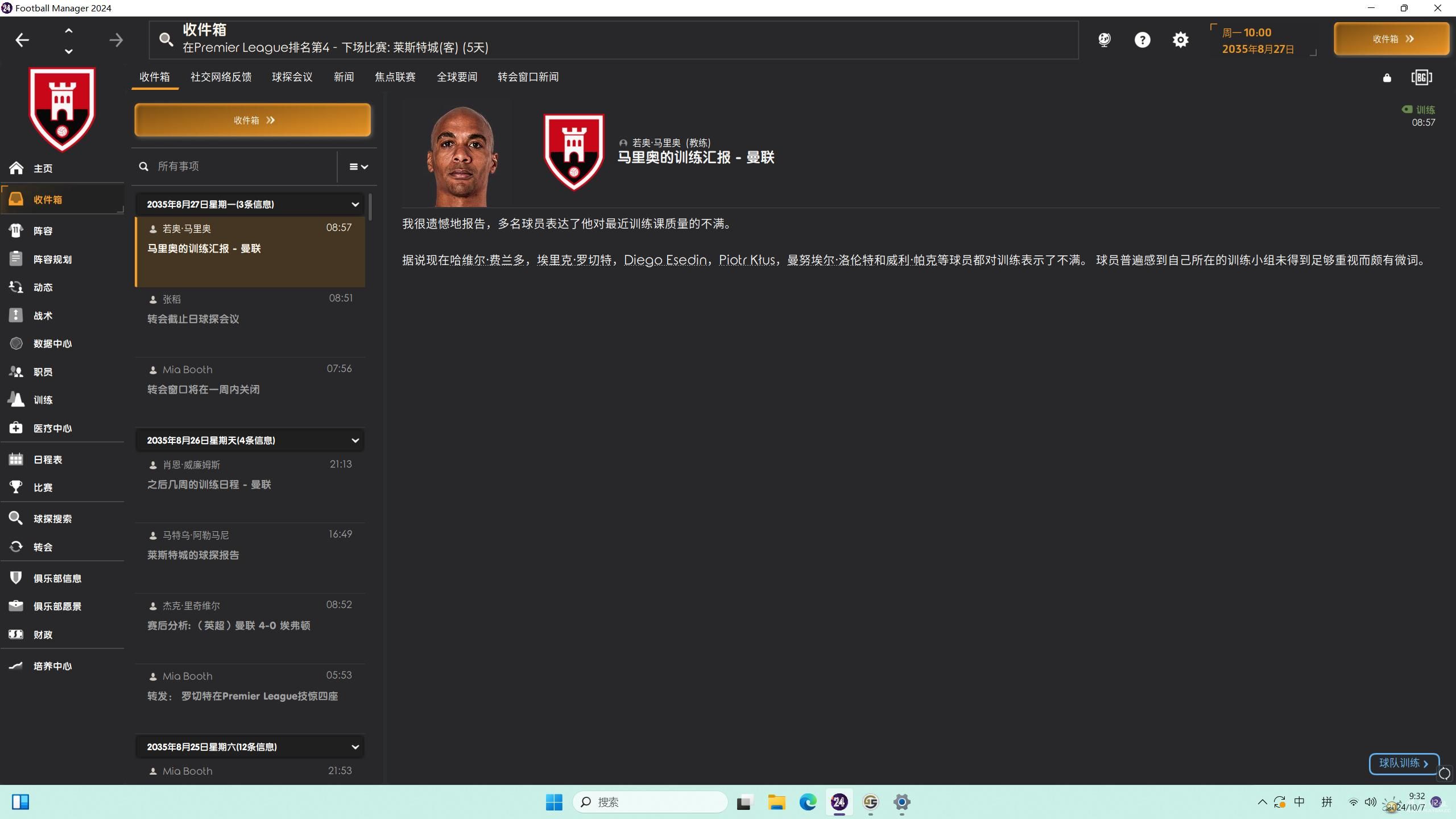Go forward with the right arrow
1456x819 pixels.
115,40
